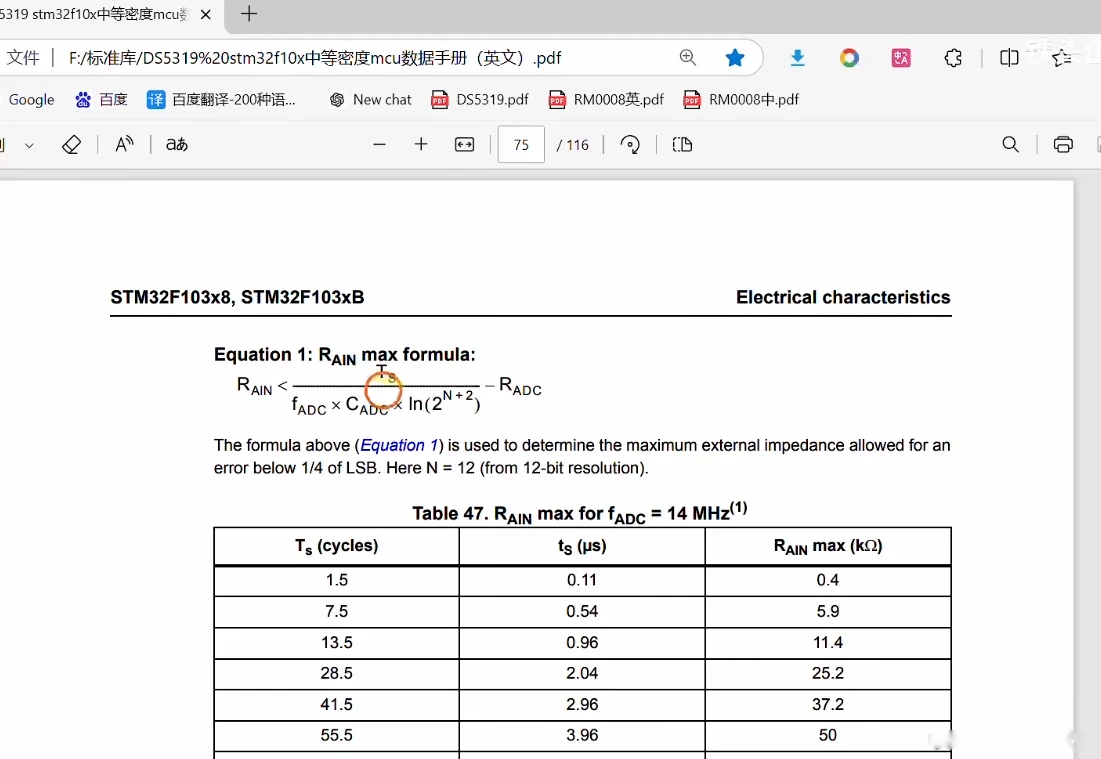This screenshot has width=1101, height=759.
Task: Click the table cell reading 7.5
Action: (336, 612)
